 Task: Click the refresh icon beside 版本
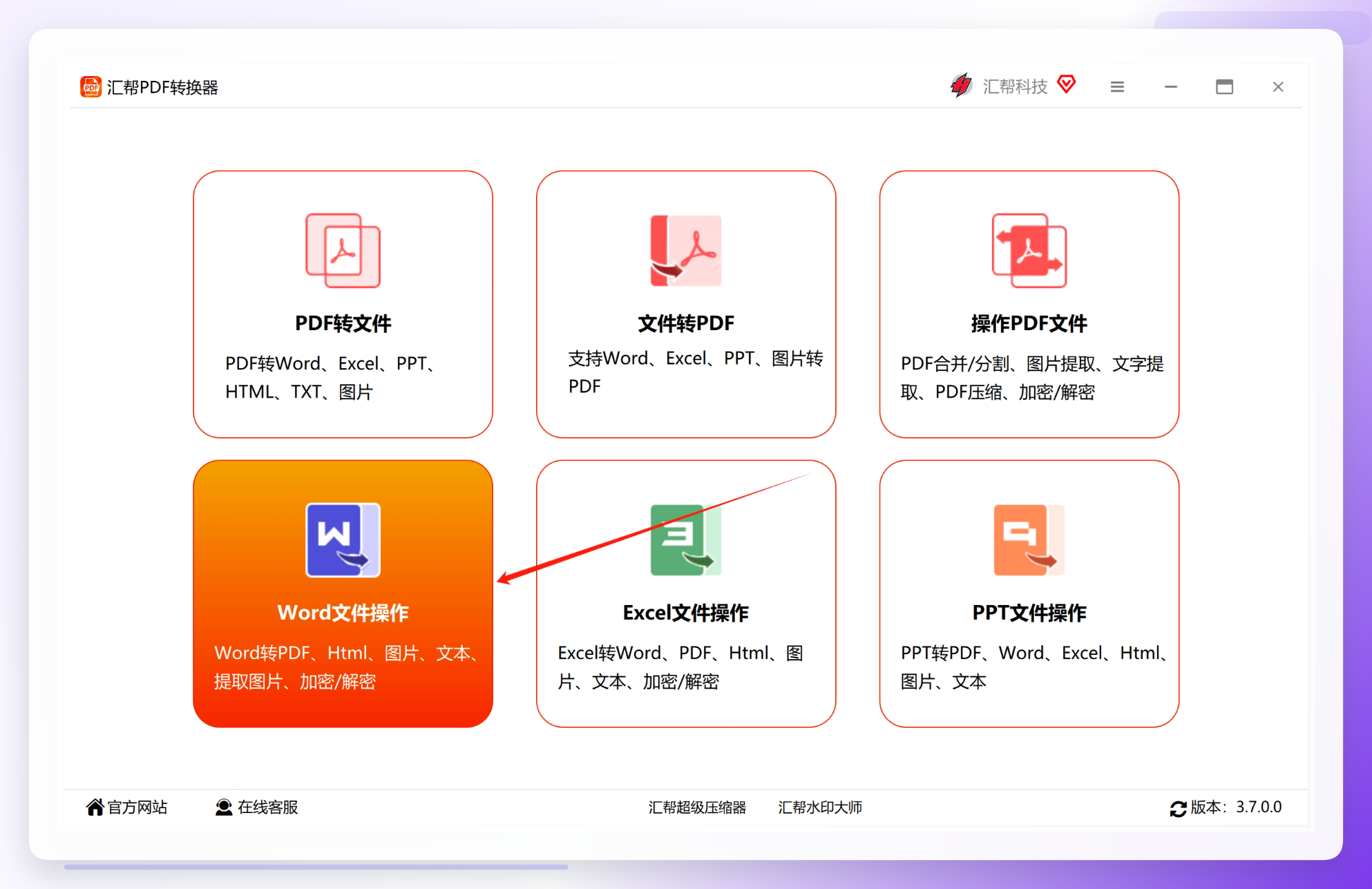click(1178, 808)
